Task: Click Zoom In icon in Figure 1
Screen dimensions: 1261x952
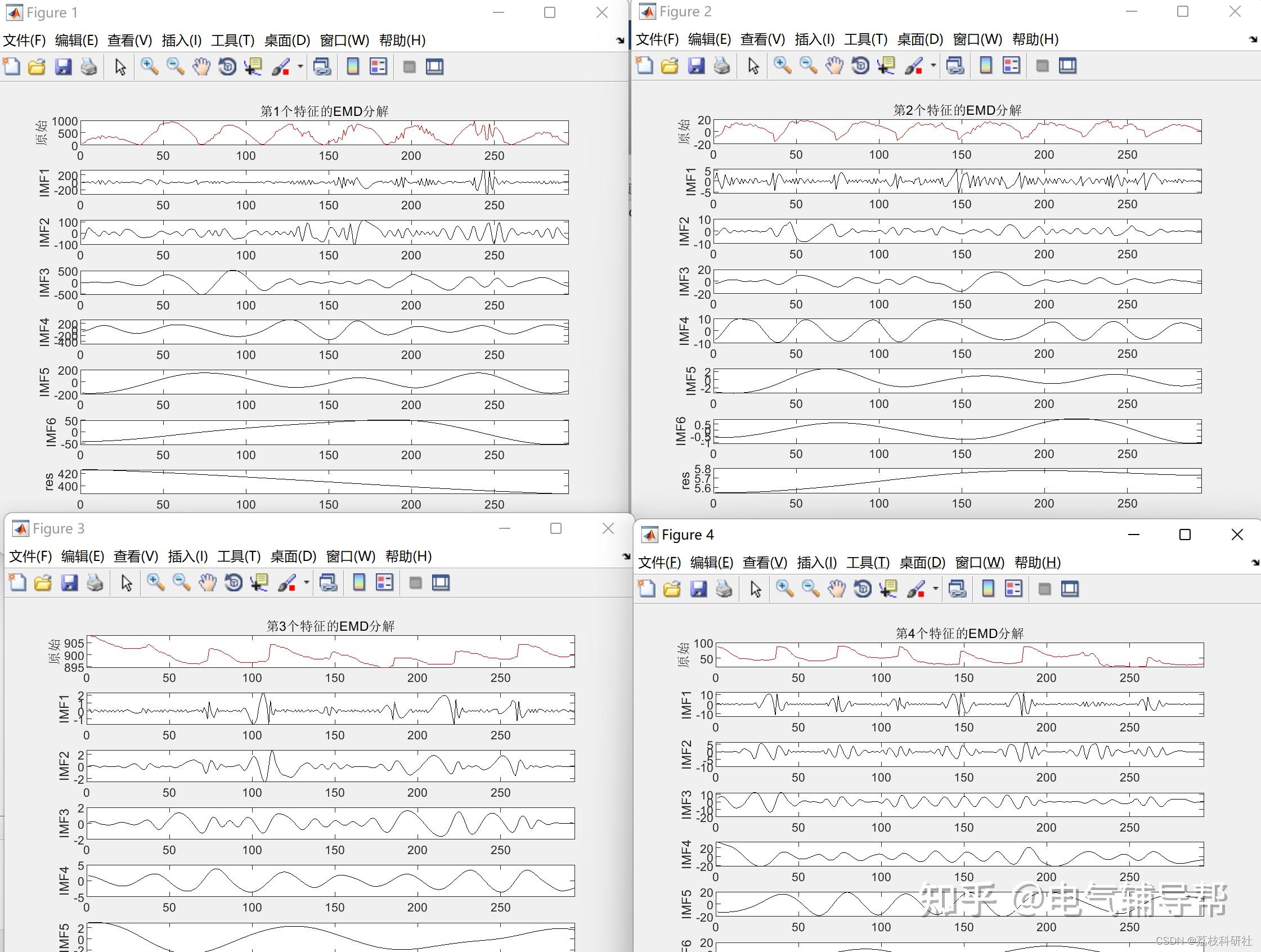Action: [x=149, y=67]
